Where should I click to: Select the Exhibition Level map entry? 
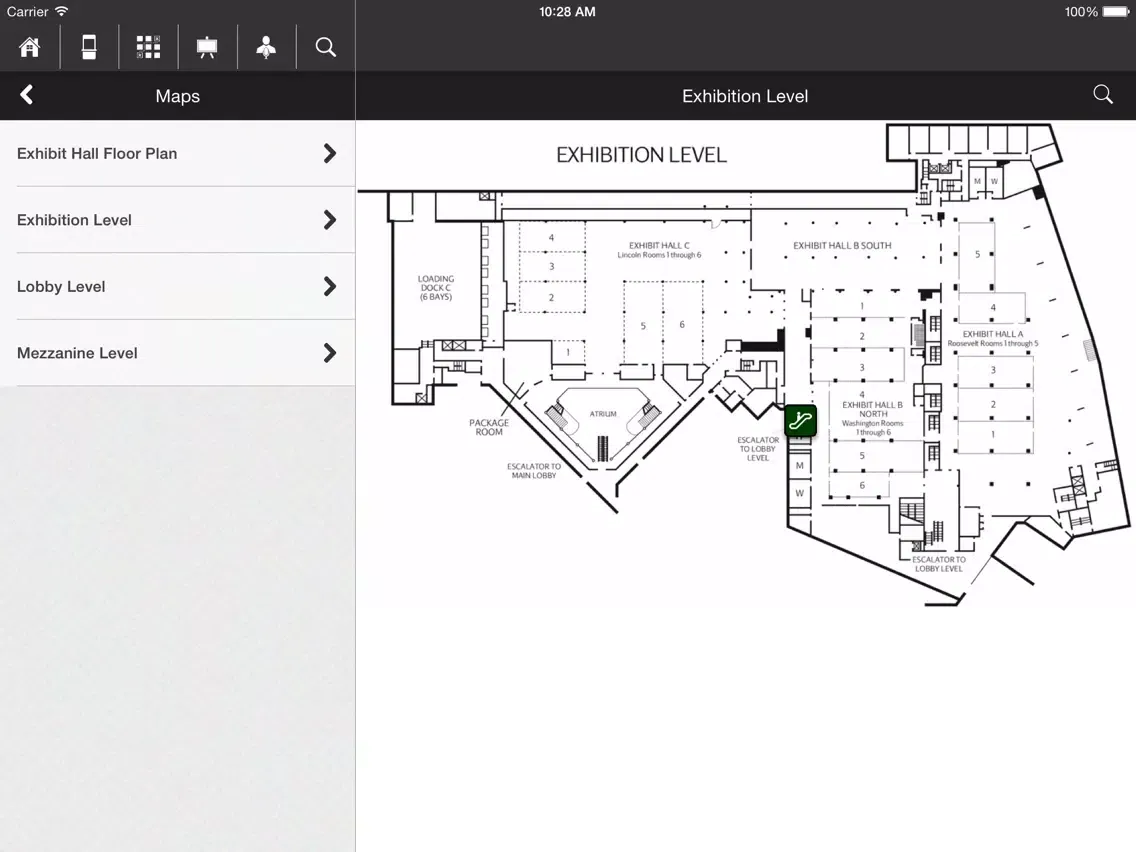178,220
